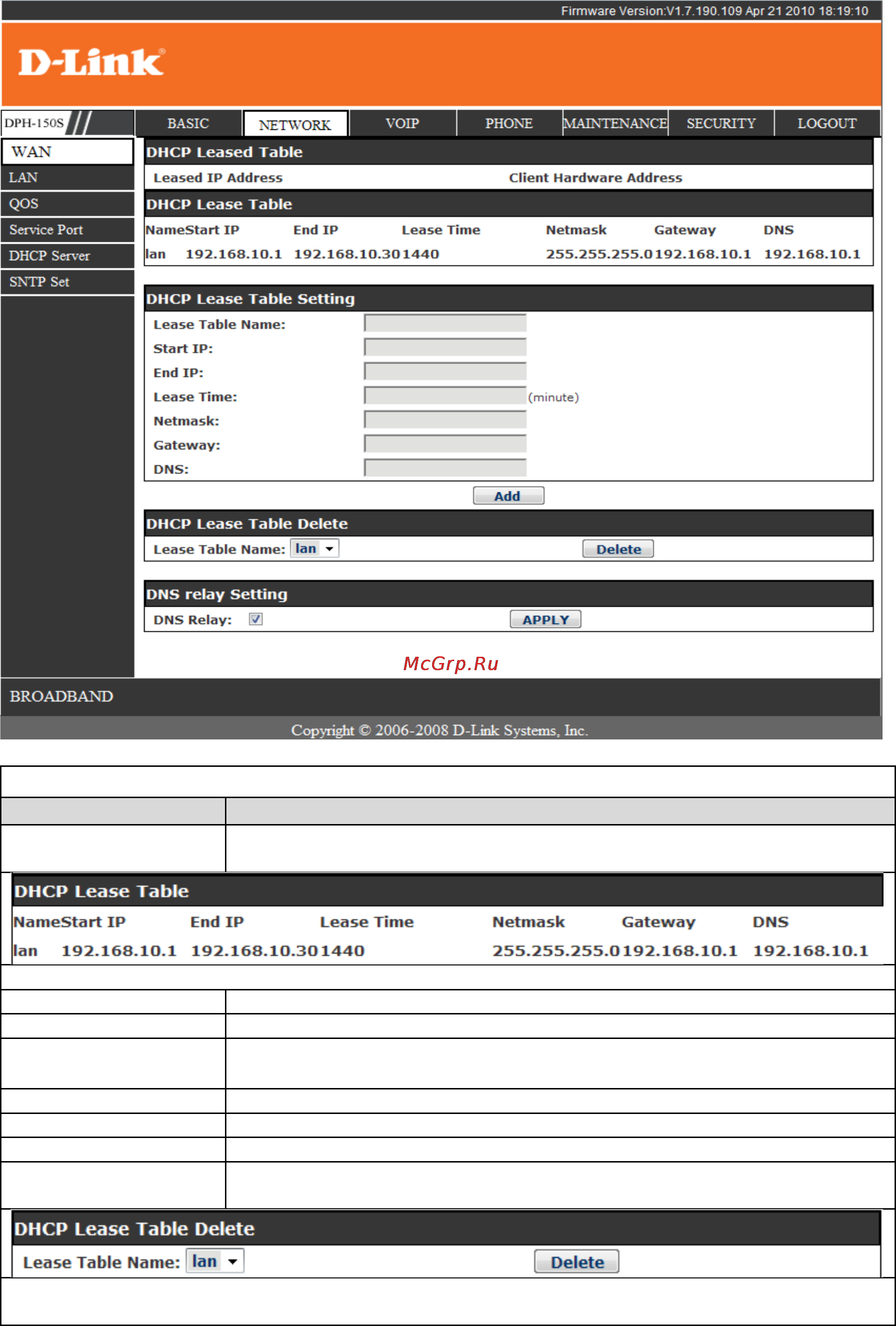
Task: Click the copyright D-Link Systems text
Action: pos(440,730)
